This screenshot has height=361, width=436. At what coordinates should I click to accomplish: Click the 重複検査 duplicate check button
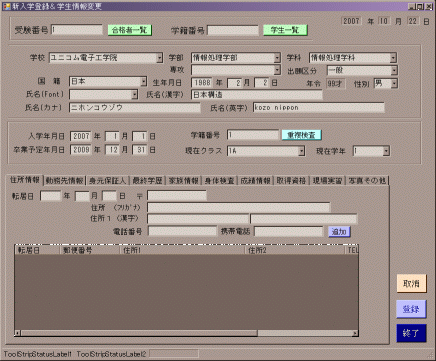click(301, 135)
